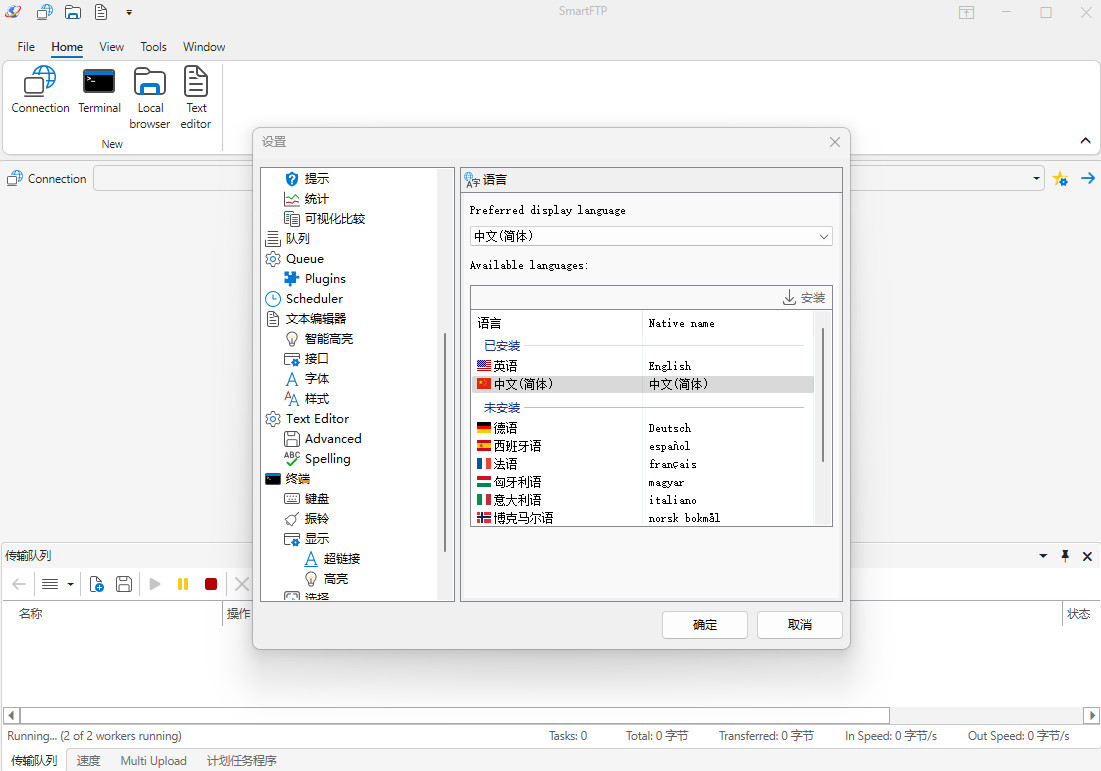The image size is (1101, 771).
Task: Pin the 传输队列 panel
Action: click(1065, 555)
